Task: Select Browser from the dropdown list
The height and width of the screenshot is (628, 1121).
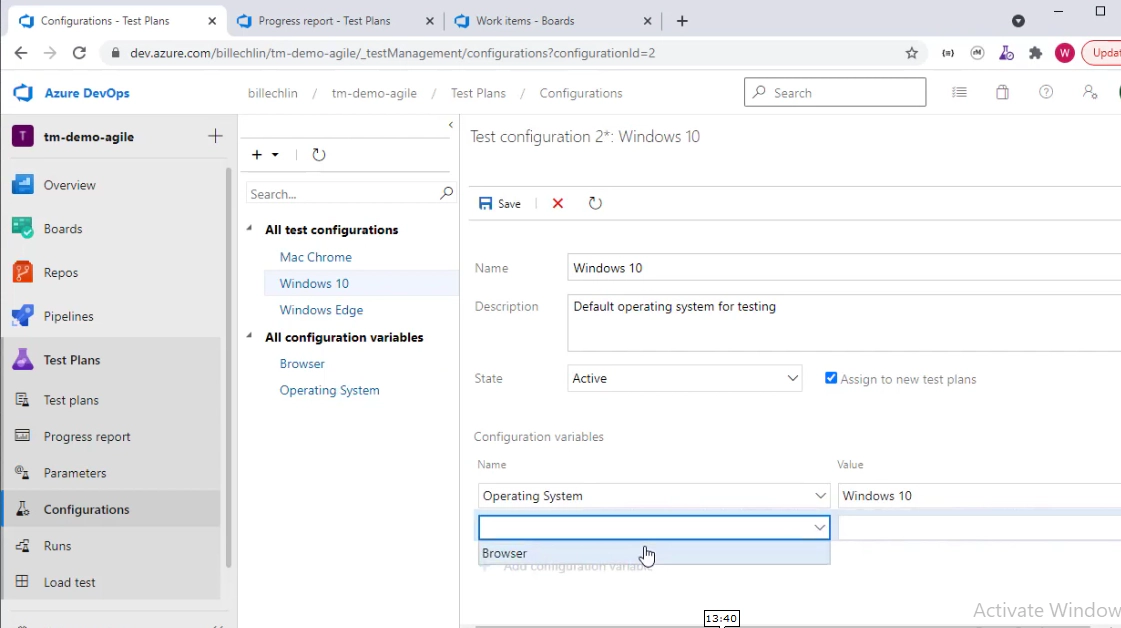Action: [x=505, y=553]
